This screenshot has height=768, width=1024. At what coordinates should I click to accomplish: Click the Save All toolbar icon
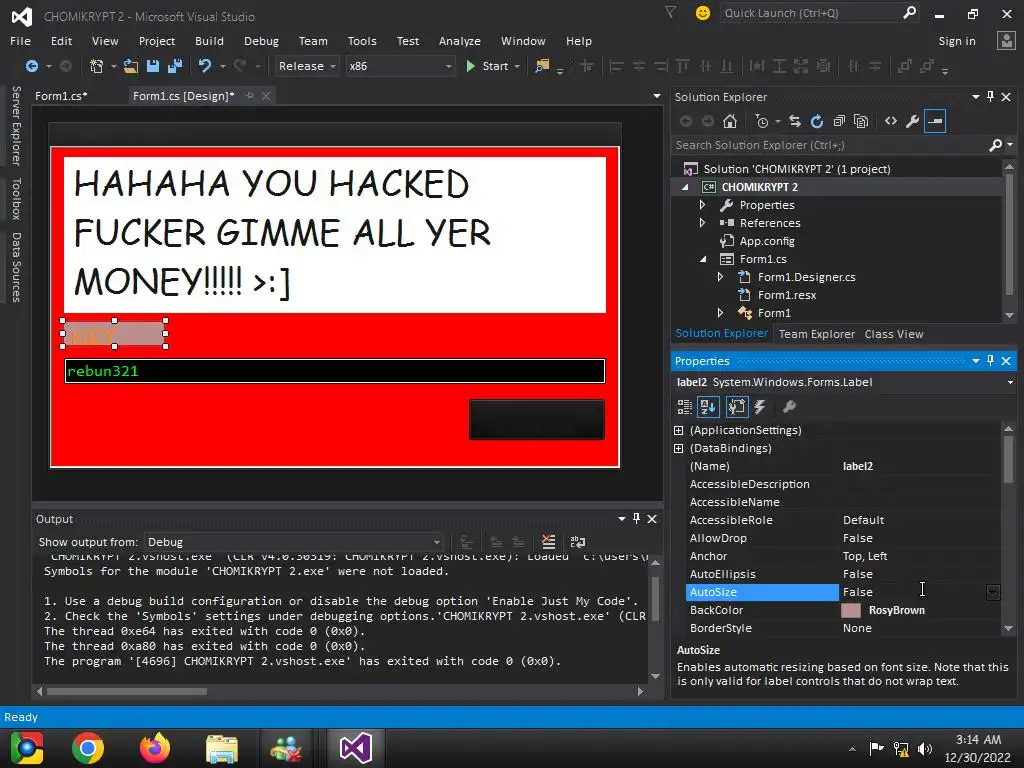(x=175, y=66)
